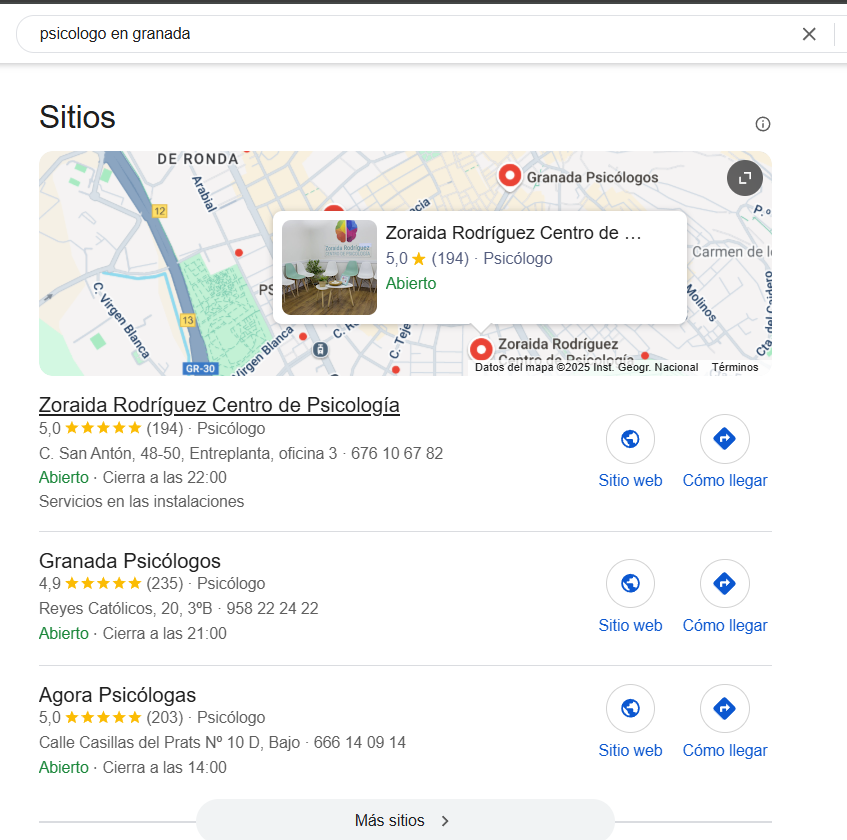Click the 'Carmen de l' label on the map
847x840 pixels.
(x=732, y=252)
